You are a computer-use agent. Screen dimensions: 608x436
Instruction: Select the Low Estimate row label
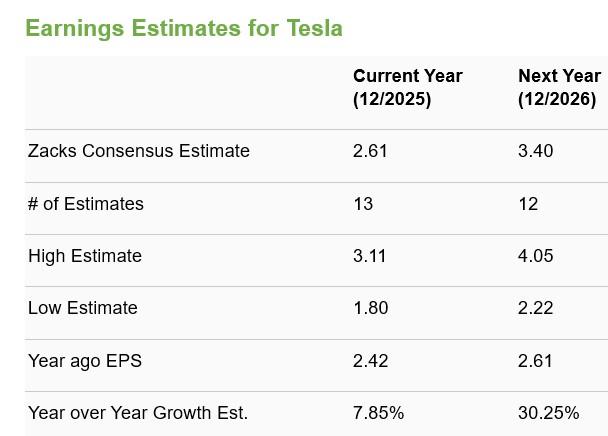click(83, 308)
